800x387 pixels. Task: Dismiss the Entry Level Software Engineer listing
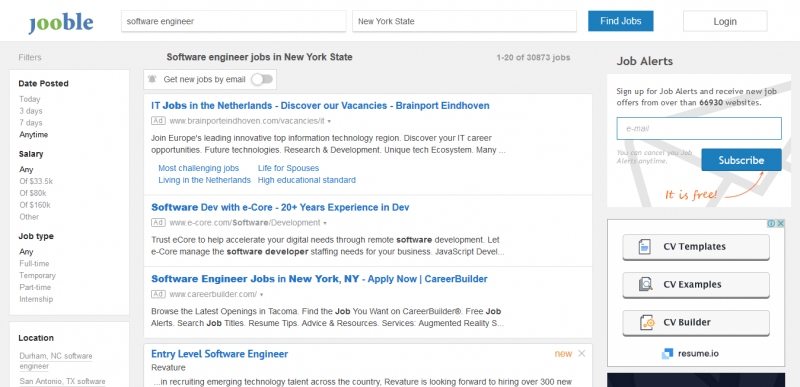tap(582, 353)
